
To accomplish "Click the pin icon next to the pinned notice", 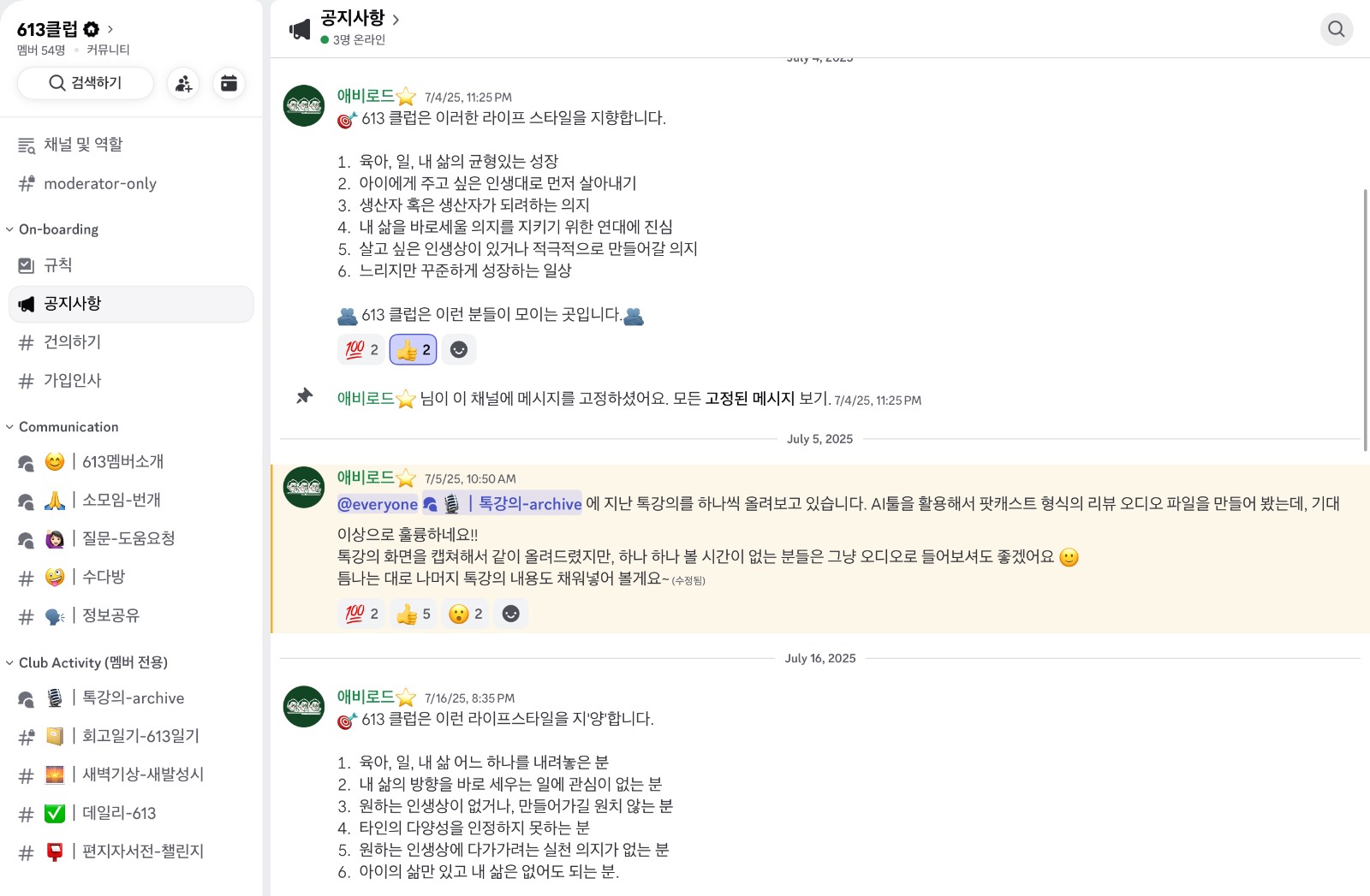I will (305, 395).
